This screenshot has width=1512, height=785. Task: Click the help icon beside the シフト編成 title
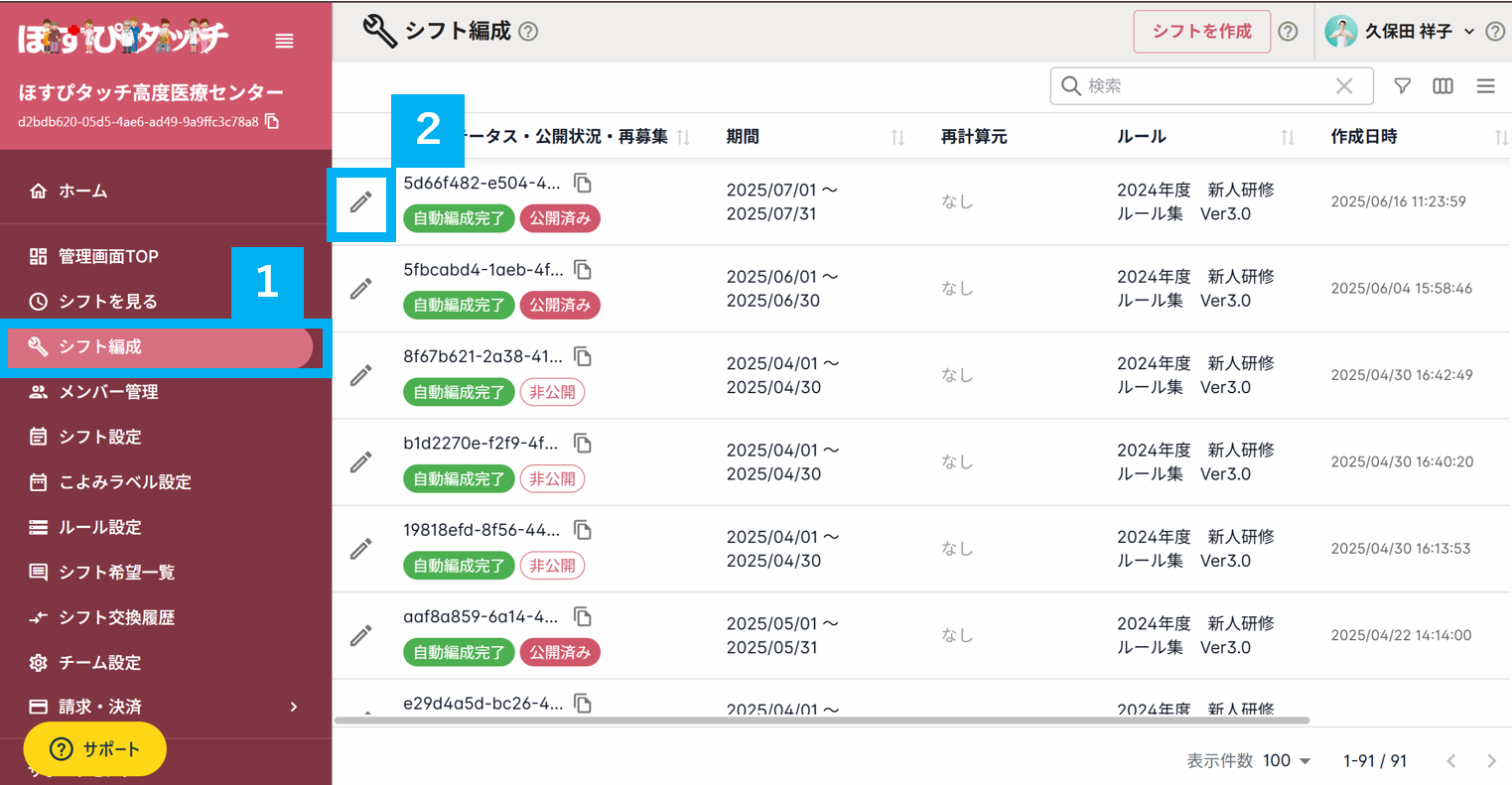click(x=529, y=32)
